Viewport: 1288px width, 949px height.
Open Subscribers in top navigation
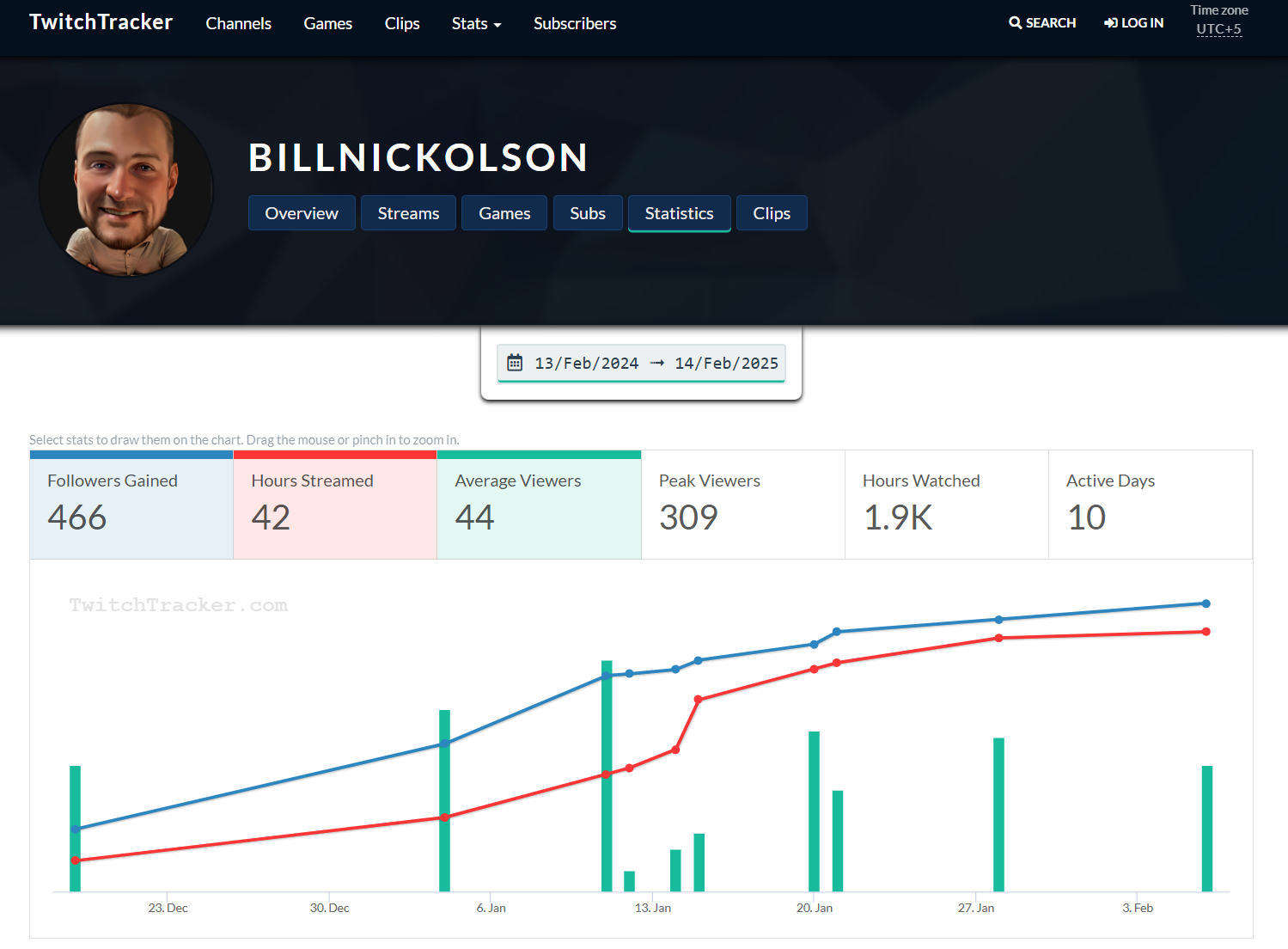pos(575,23)
